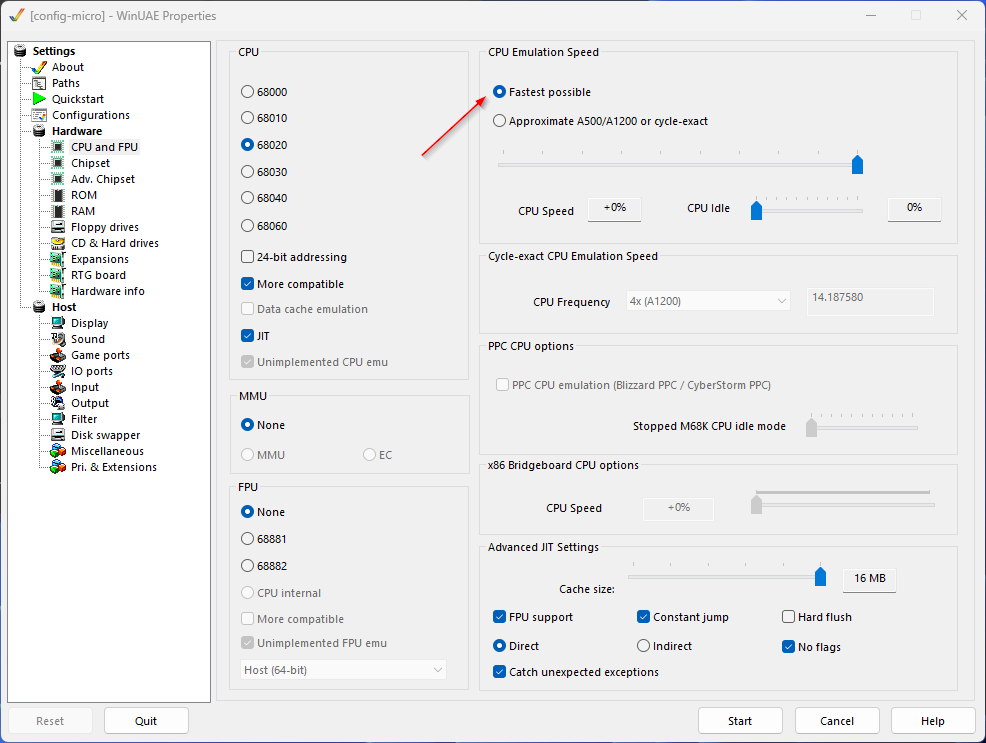Click the Expansions board icon

pyautogui.click(x=58, y=259)
